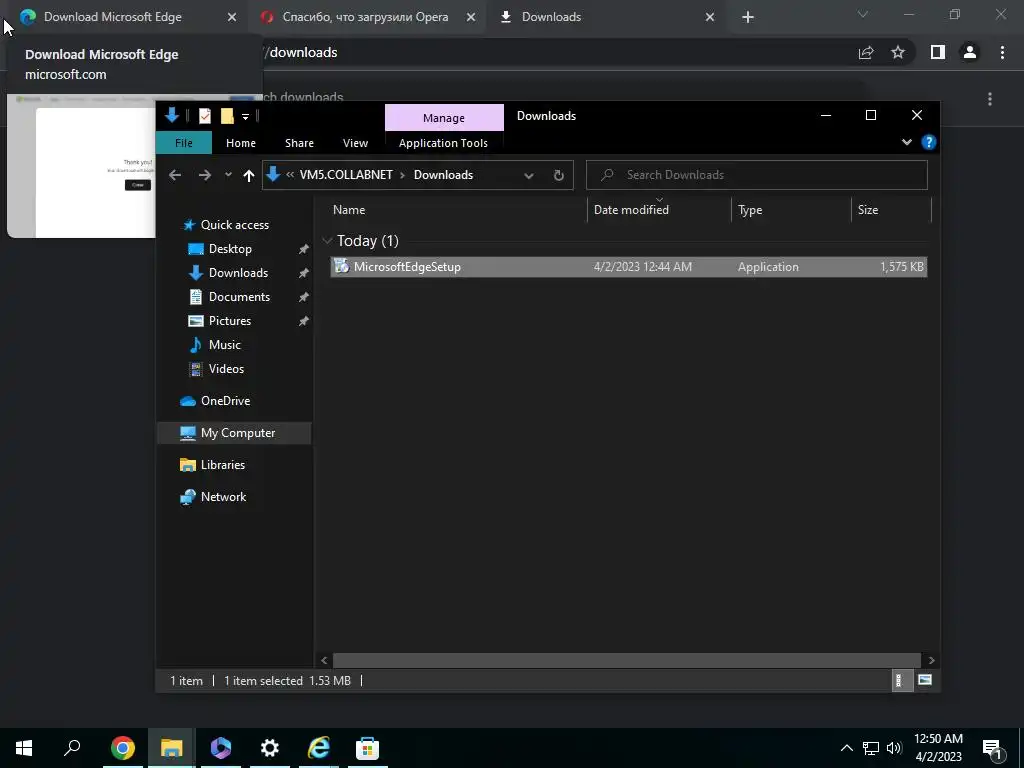Collapse the Today (1) group
Screen dimensions: 1024x768
327,241
